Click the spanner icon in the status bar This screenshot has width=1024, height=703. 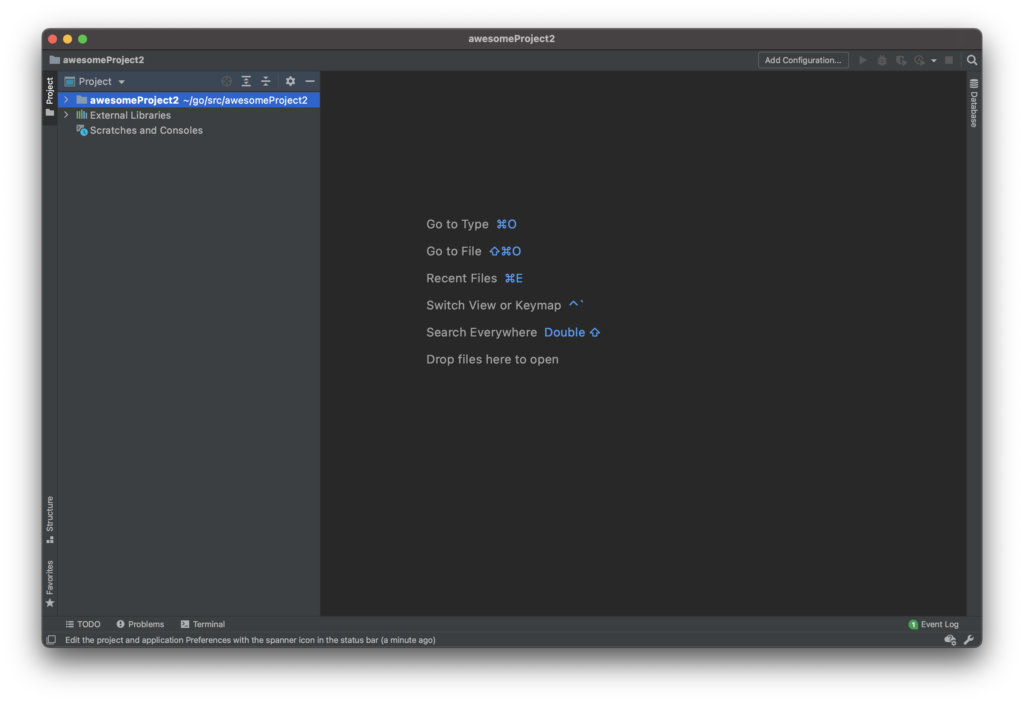[x=968, y=640]
